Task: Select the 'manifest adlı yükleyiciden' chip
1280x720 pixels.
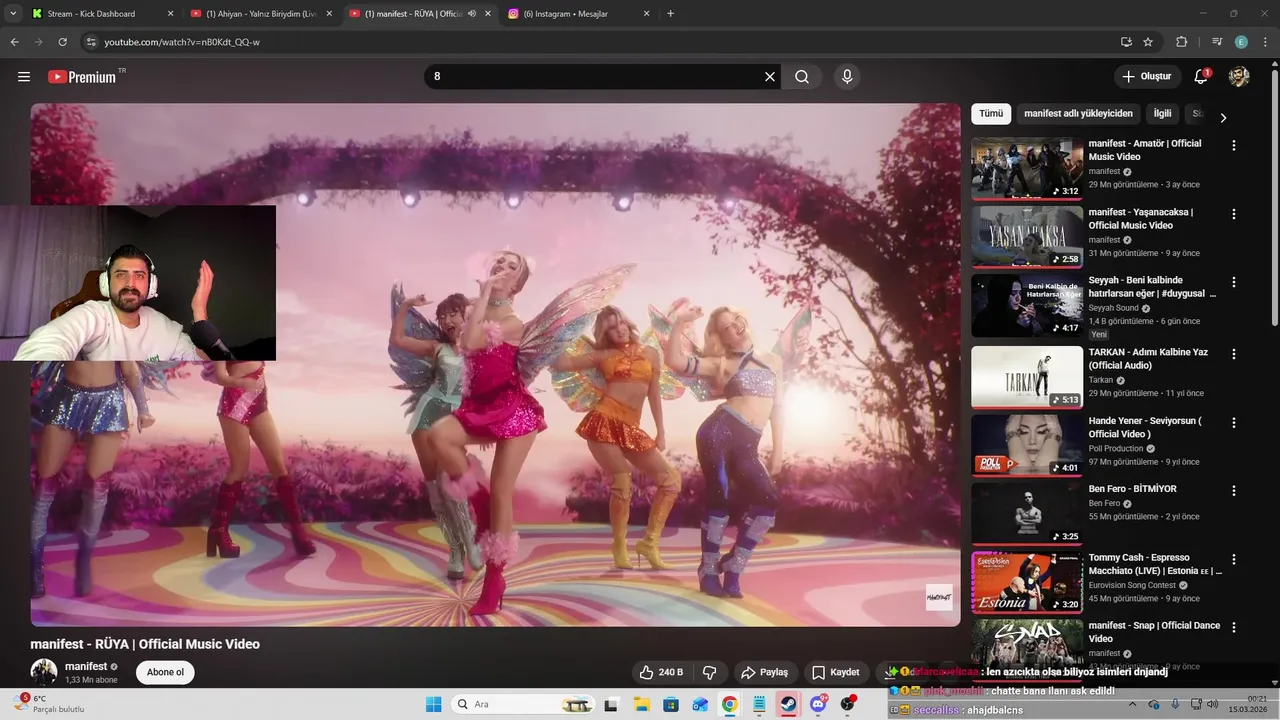Action: coord(1078,114)
